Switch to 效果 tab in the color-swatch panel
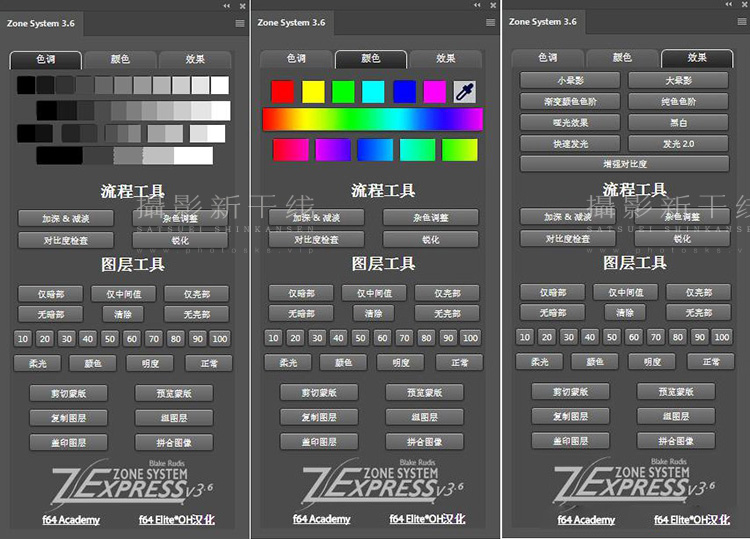 click(x=446, y=58)
